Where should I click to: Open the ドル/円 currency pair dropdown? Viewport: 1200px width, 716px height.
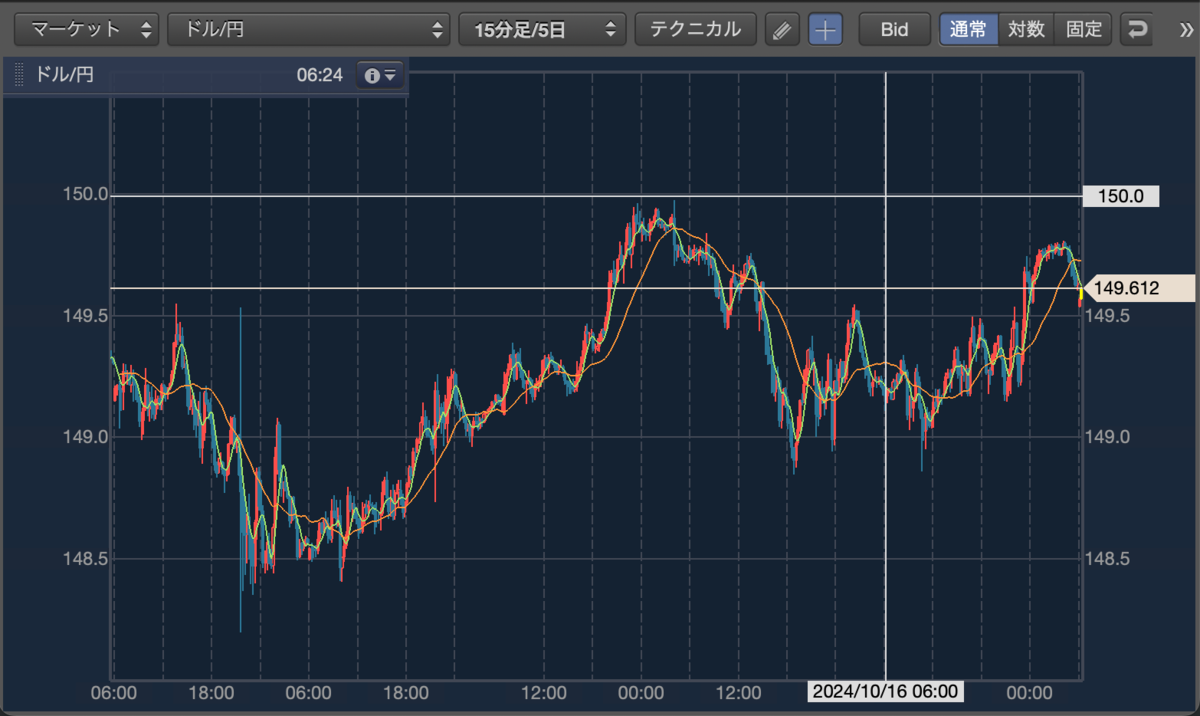click(x=309, y=29)
